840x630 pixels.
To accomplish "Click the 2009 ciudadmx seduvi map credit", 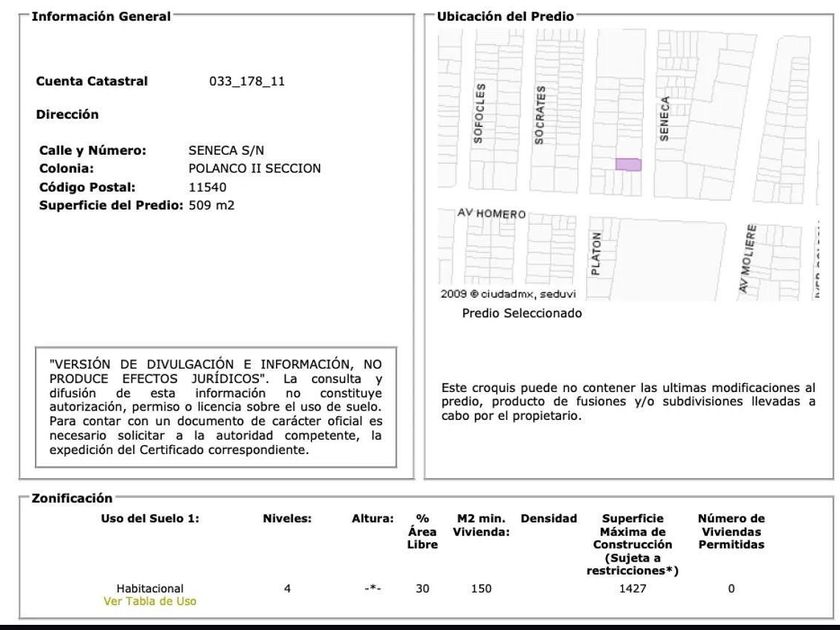I will click(x=508, y=294).
